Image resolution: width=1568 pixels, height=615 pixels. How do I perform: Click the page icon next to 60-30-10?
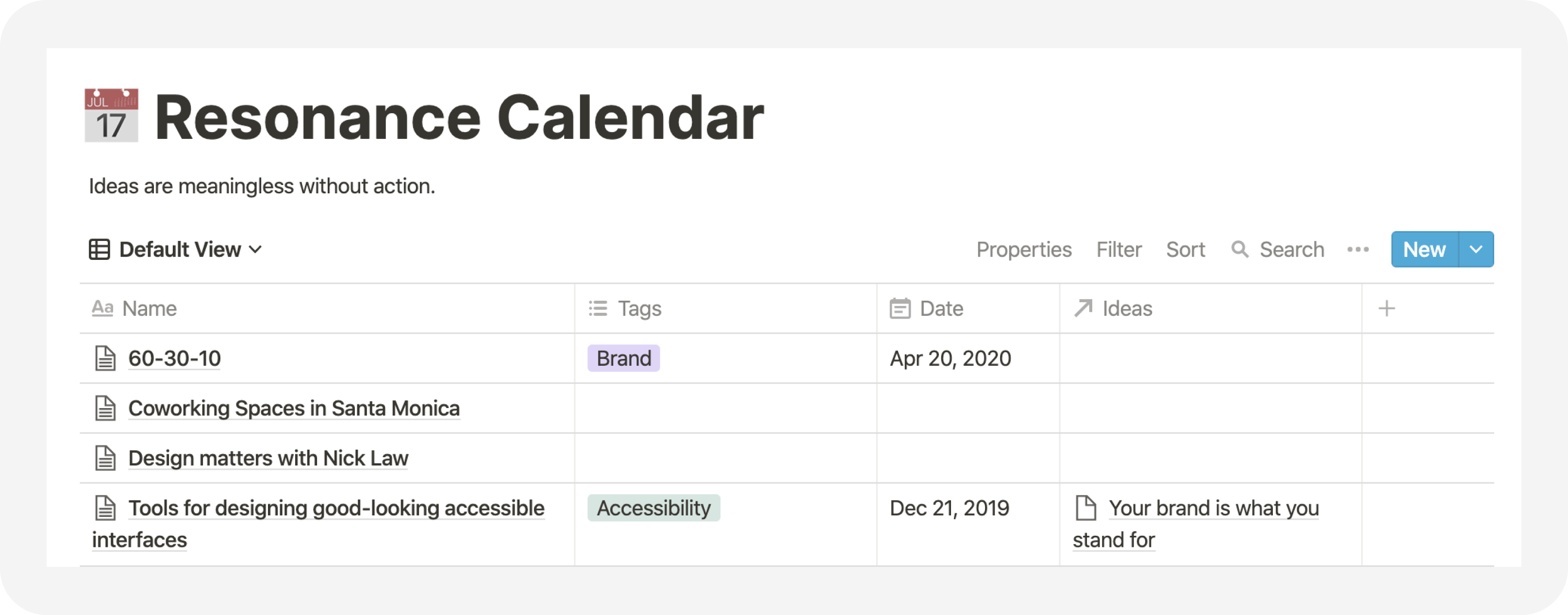(105, 358)
